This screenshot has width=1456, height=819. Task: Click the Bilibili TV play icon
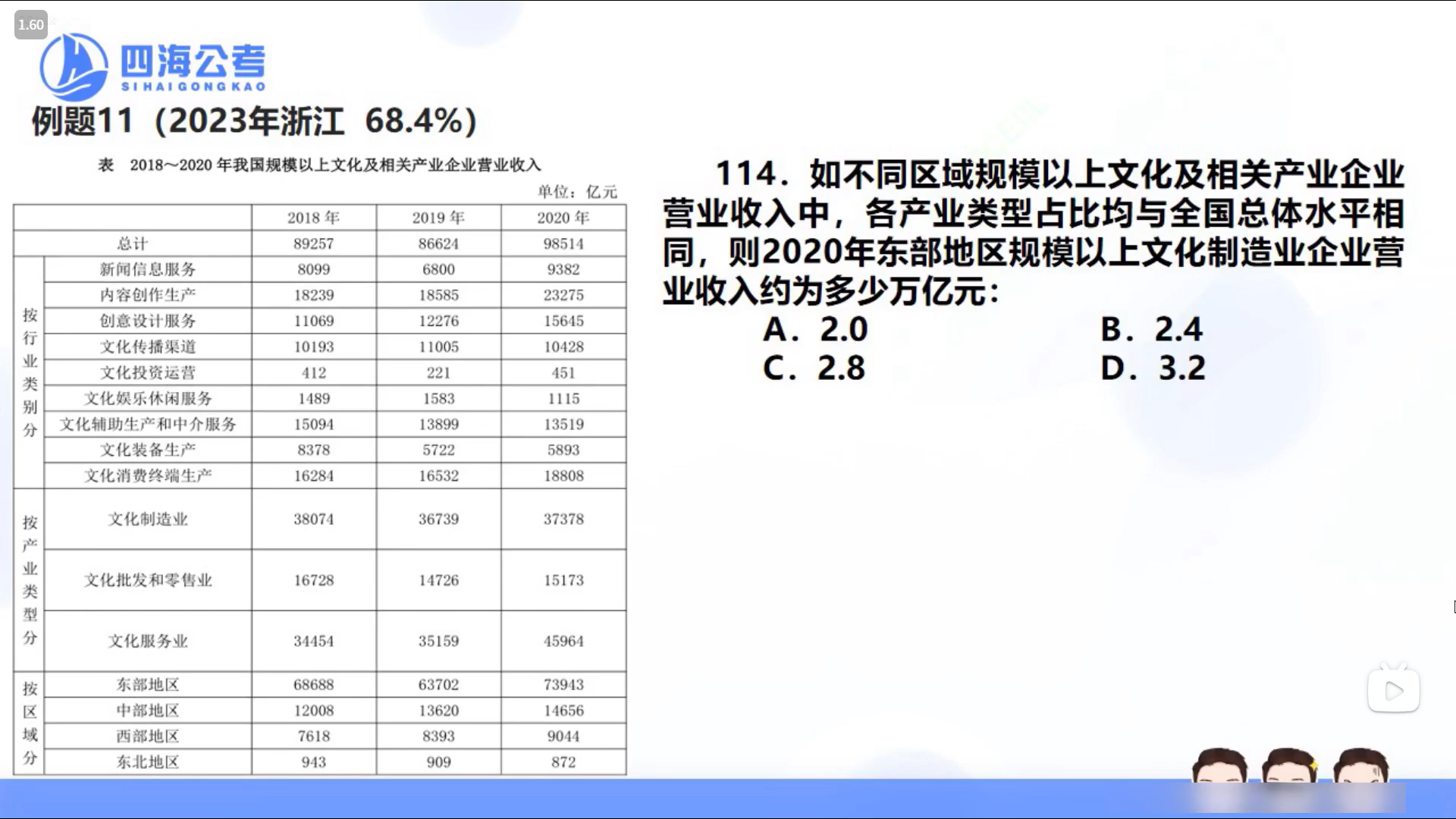[x=1393, y=690]
